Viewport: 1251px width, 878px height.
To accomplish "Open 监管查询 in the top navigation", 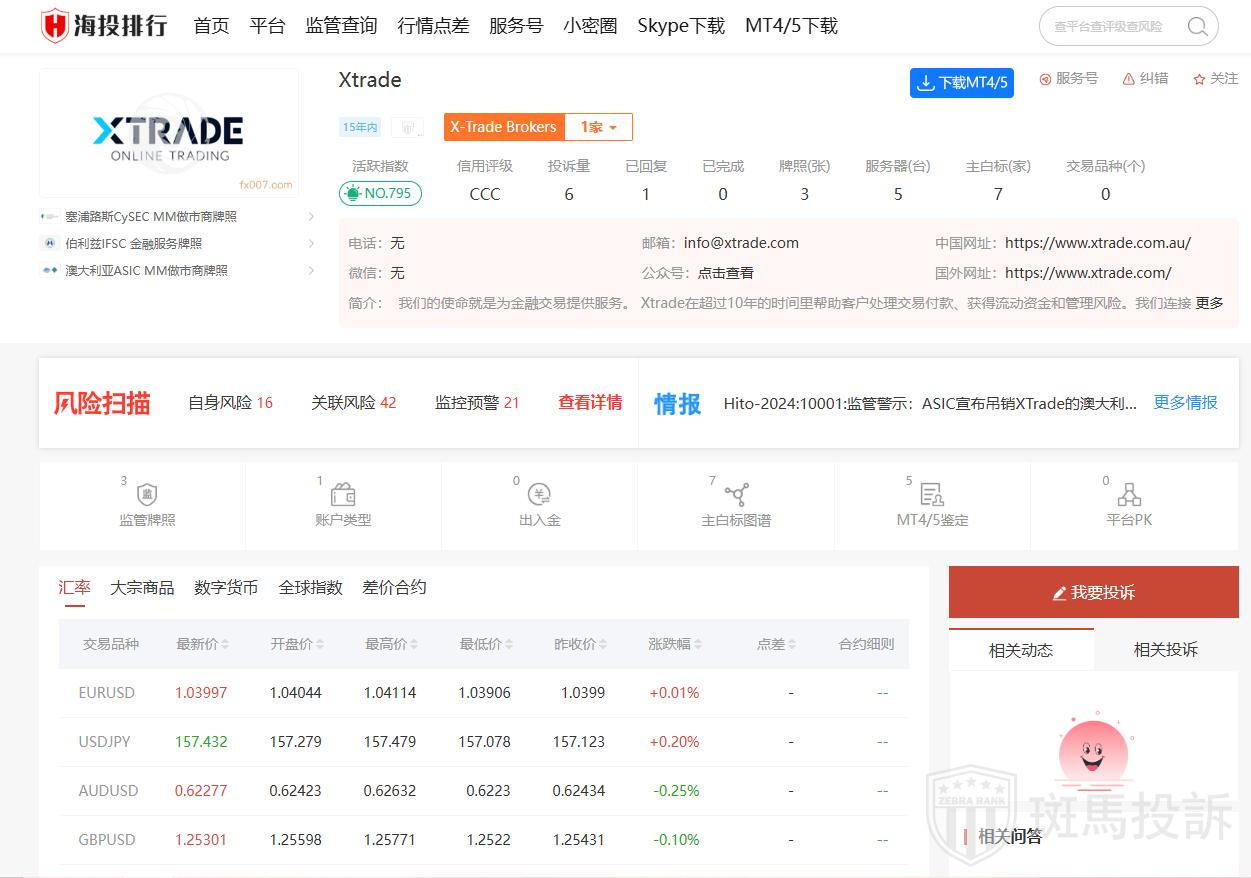I will 341,26.
